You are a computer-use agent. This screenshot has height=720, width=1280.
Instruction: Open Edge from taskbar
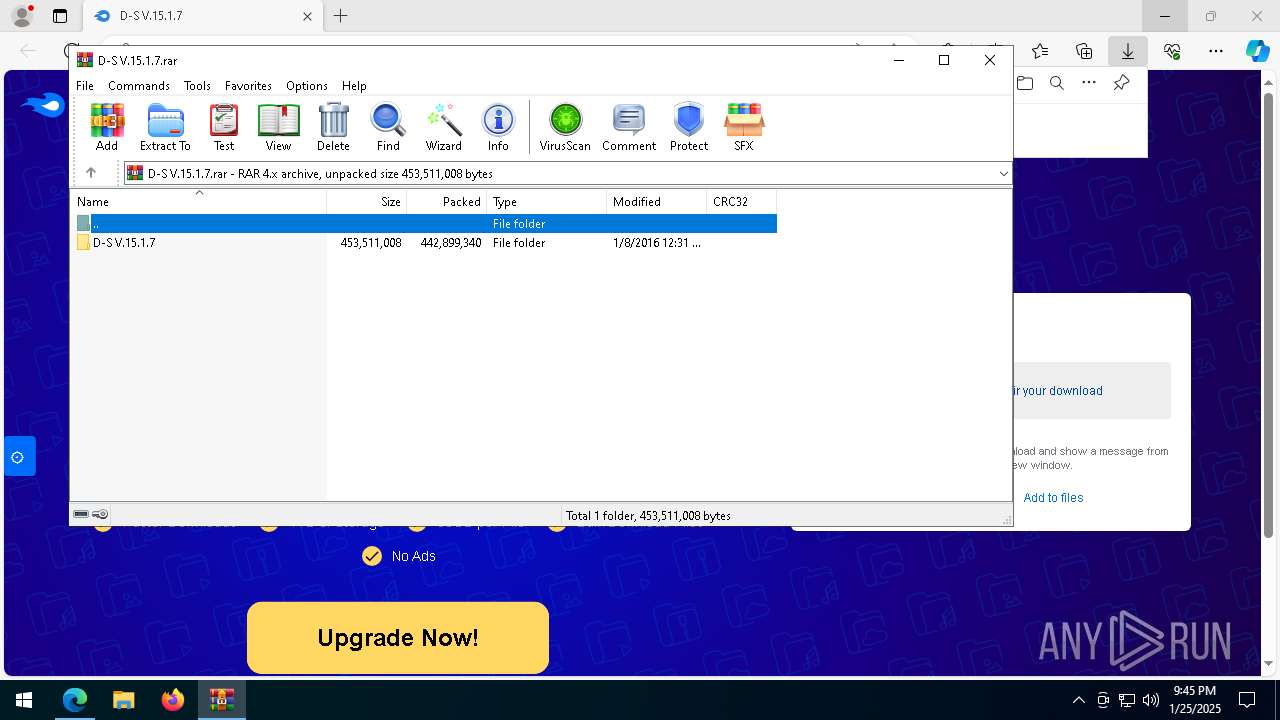pos(75,700)
